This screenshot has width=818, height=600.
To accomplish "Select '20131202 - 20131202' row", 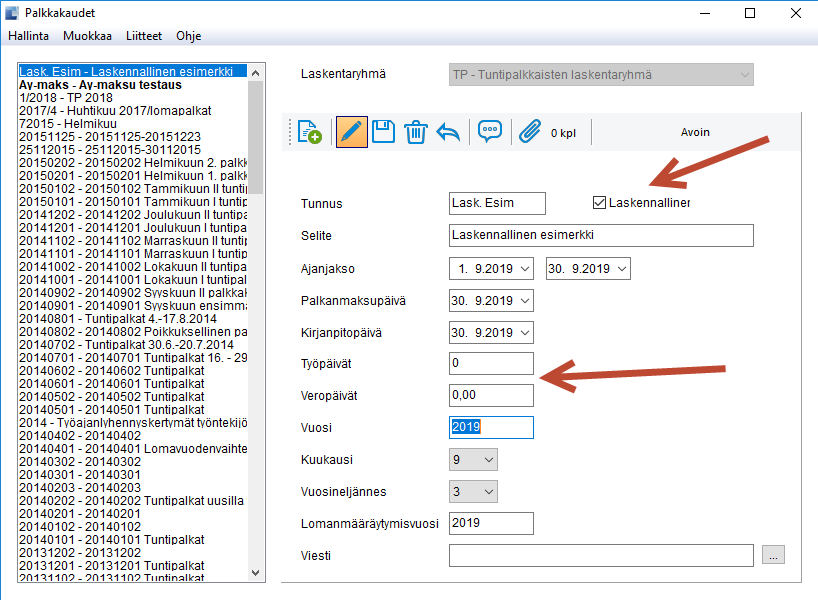I will 133,553.
